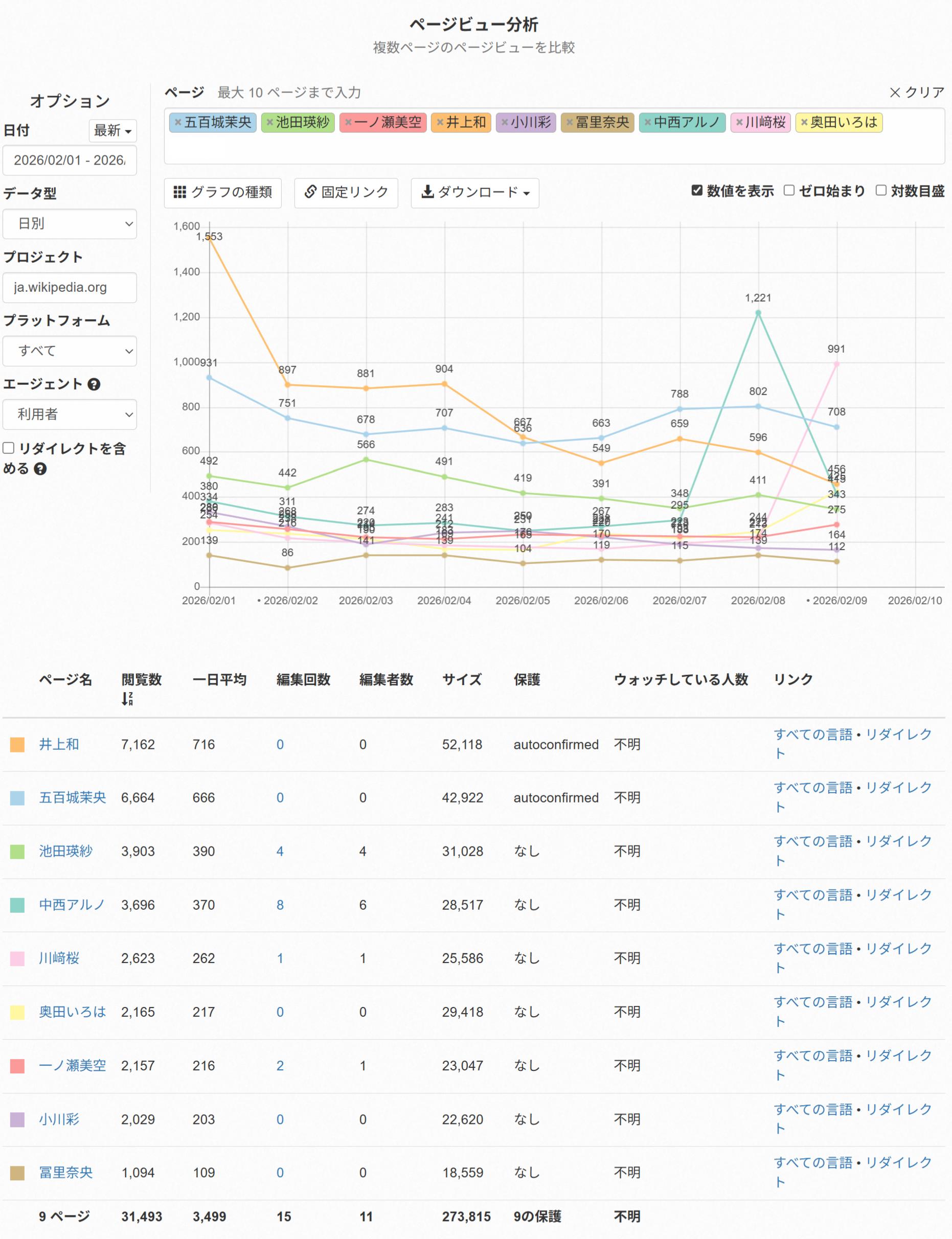
Task: Open the 最新 date preset menu
Action: (112, 131)
